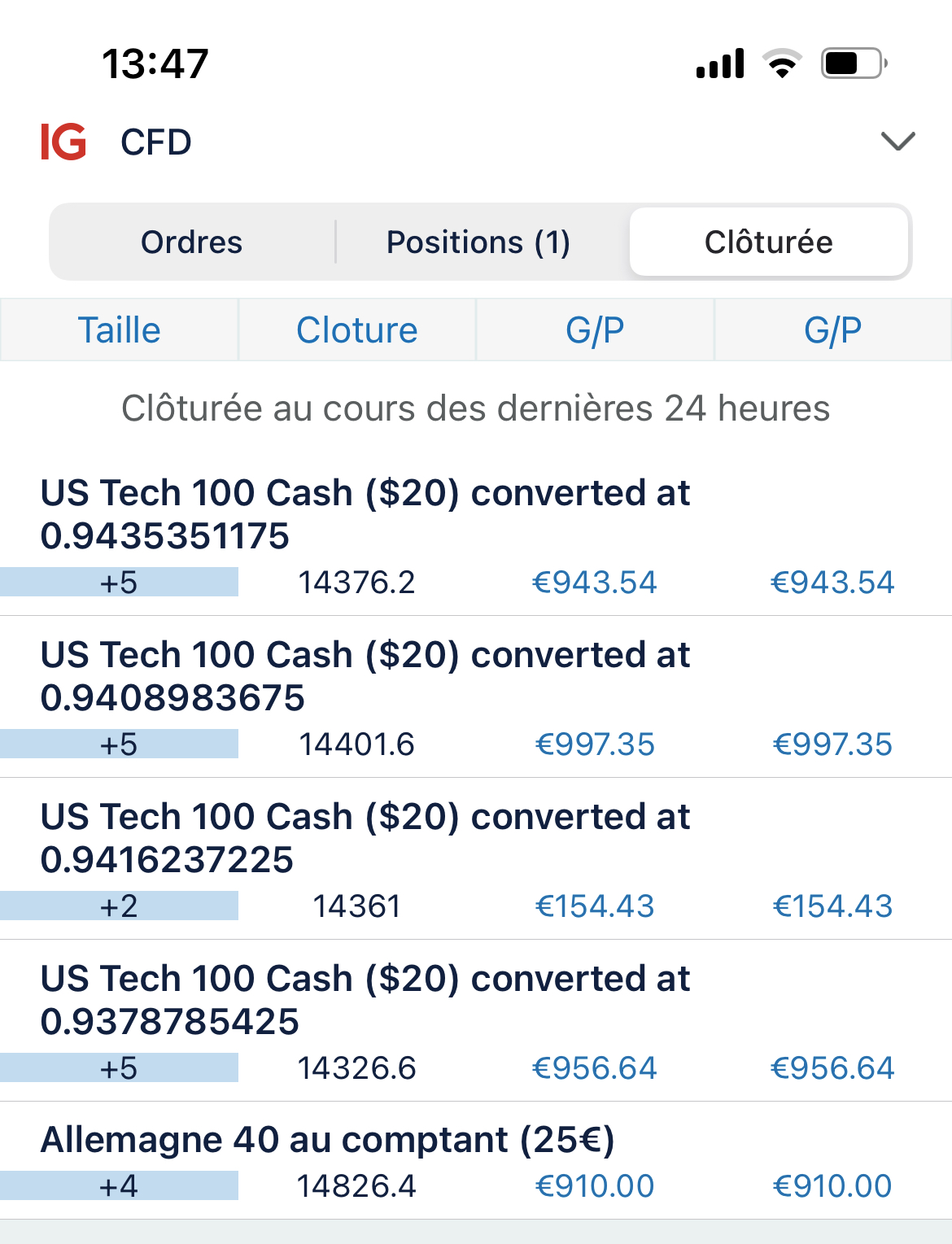Viewport: 952px width, 1244px height.
Task: Open the Allemagne 40 au comptant trade
Action: click(x=476, y=1161)
